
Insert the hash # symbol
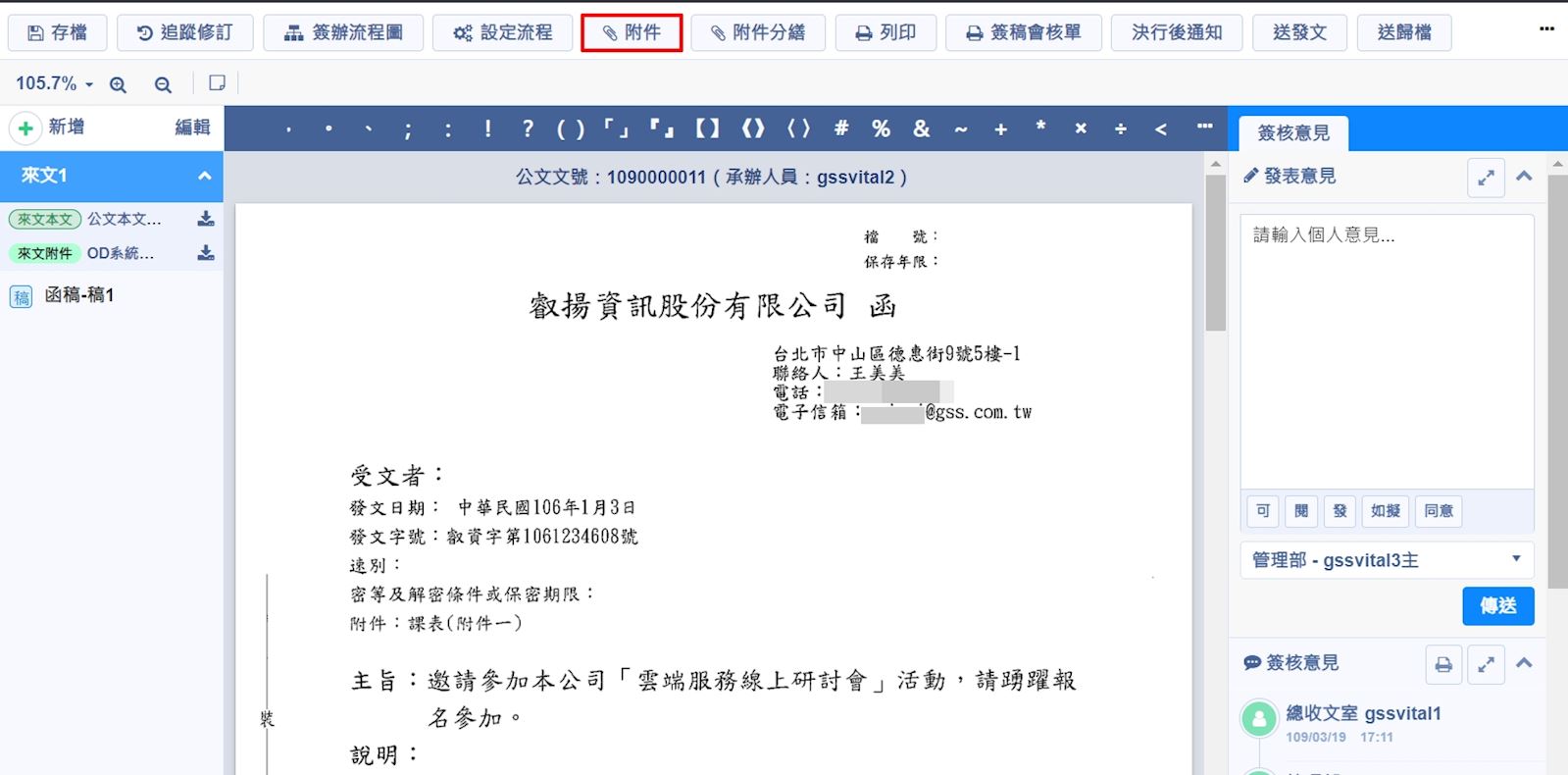(841, 129)
